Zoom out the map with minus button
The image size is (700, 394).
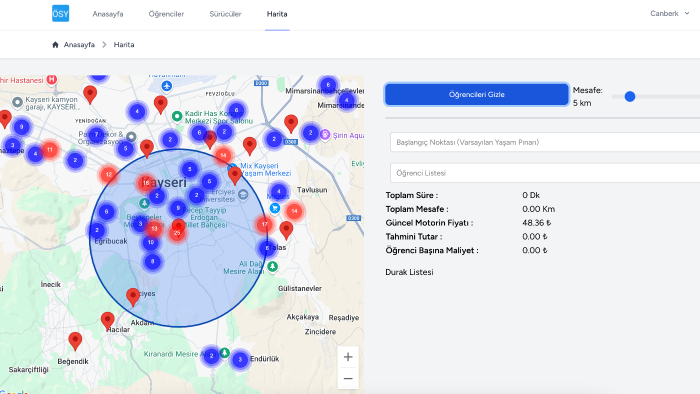click(348, 378)
